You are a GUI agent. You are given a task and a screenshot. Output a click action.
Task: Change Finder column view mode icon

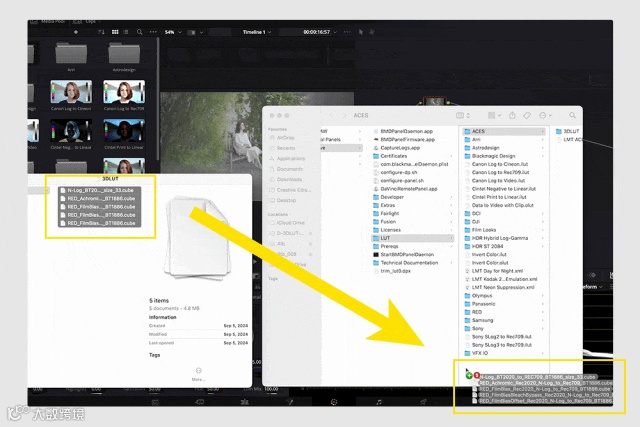click(x=463, y=116)
